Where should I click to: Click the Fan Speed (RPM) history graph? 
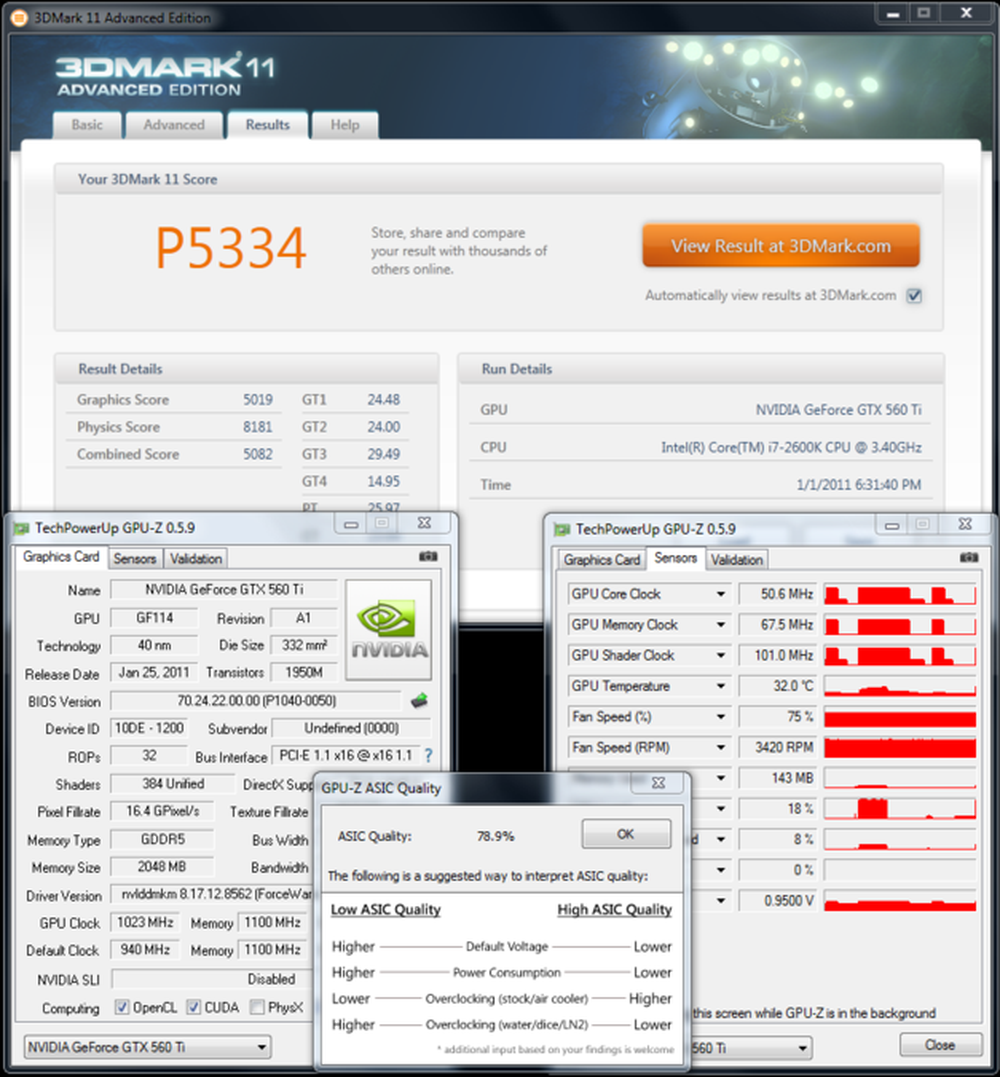pos(900,747)
